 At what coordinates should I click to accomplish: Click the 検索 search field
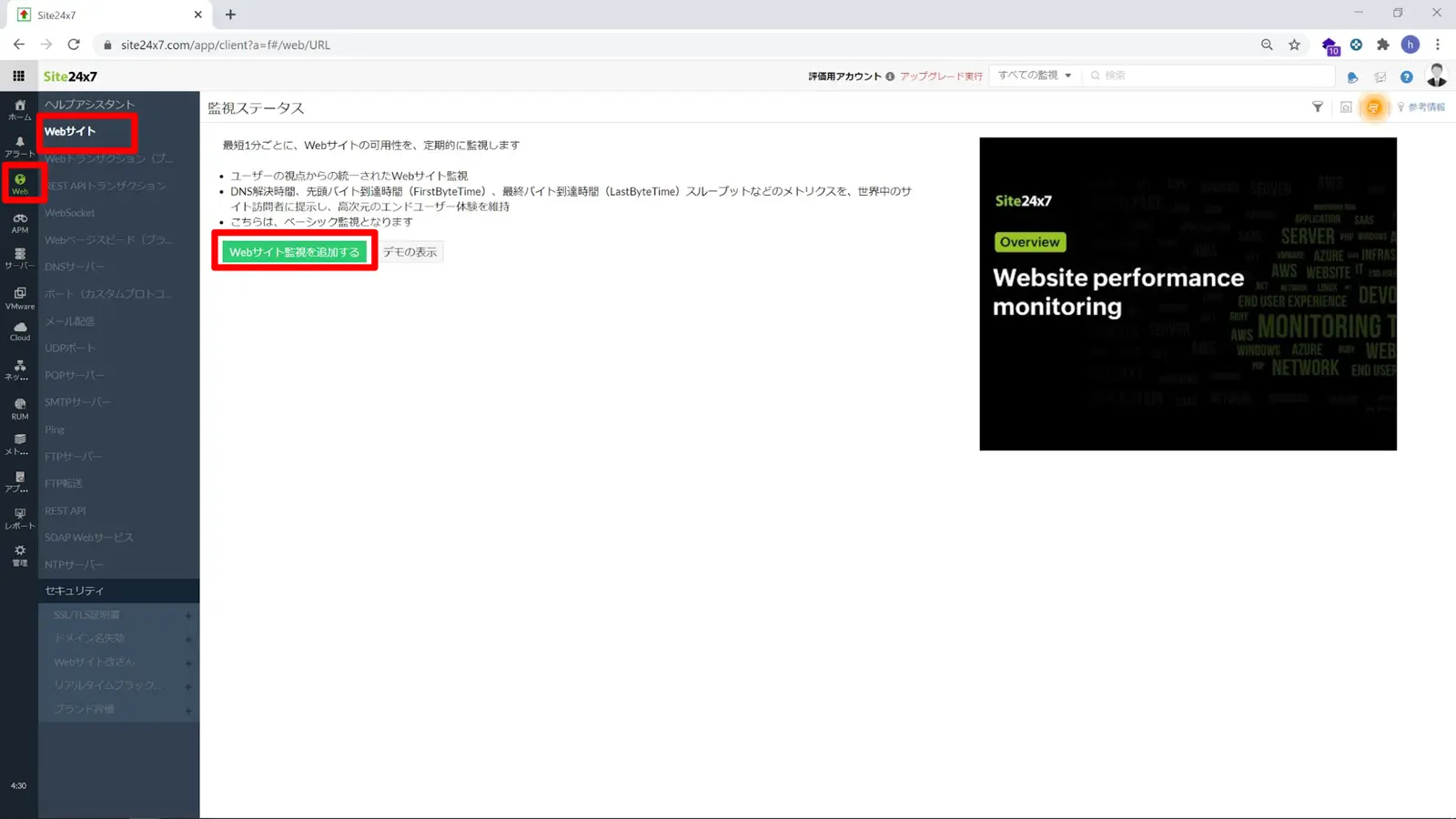tap(1210, 76)
